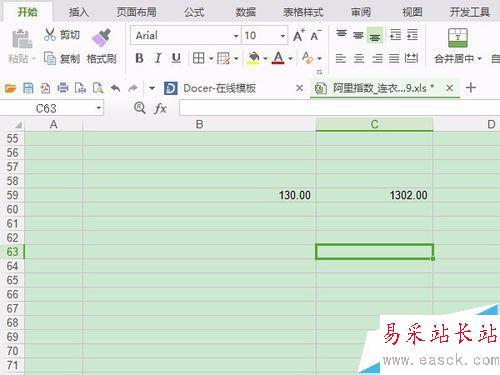Align text left
Screen dimensions: 500x375
[341, 59]
